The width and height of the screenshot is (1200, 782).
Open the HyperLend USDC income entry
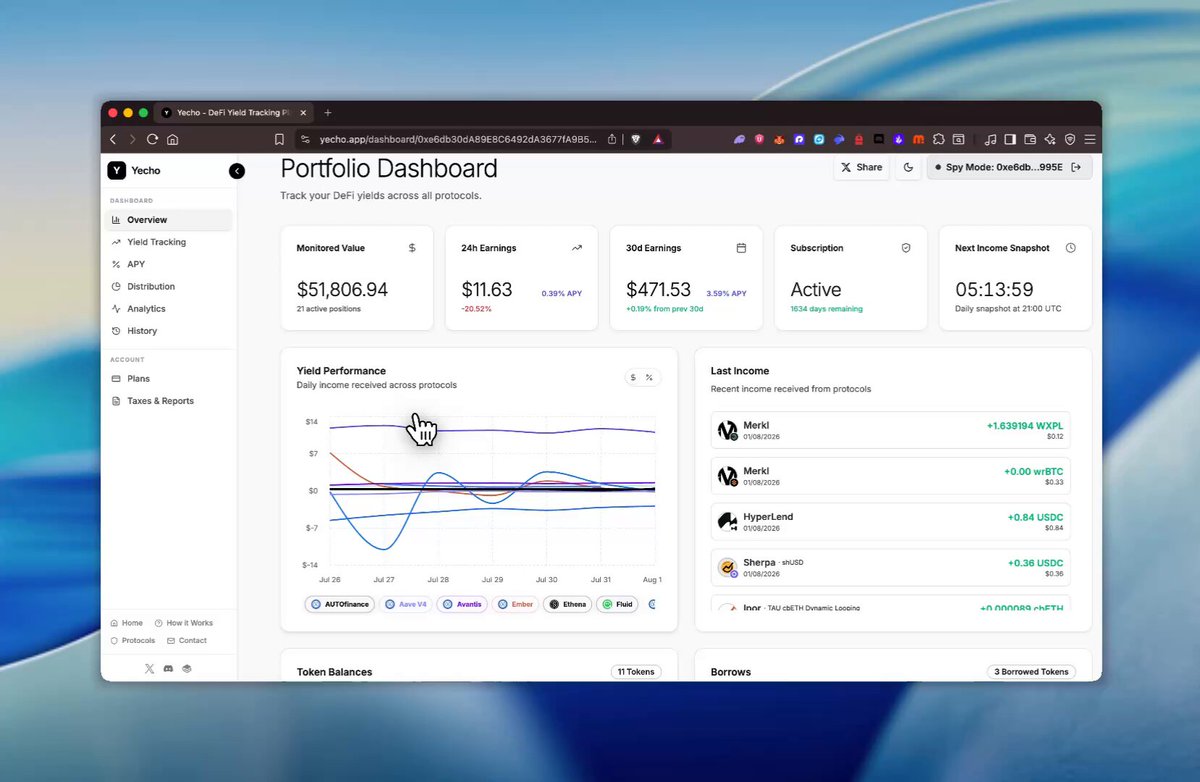(890, 522)
